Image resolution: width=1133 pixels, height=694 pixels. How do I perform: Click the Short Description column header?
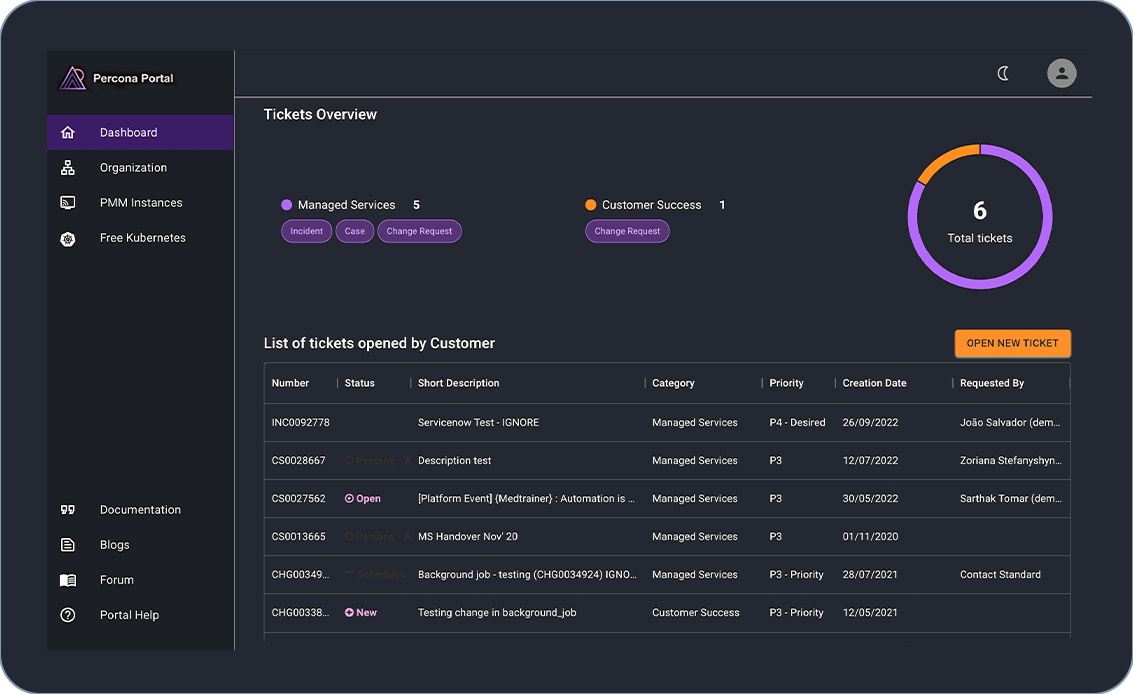tap(458, 383)
